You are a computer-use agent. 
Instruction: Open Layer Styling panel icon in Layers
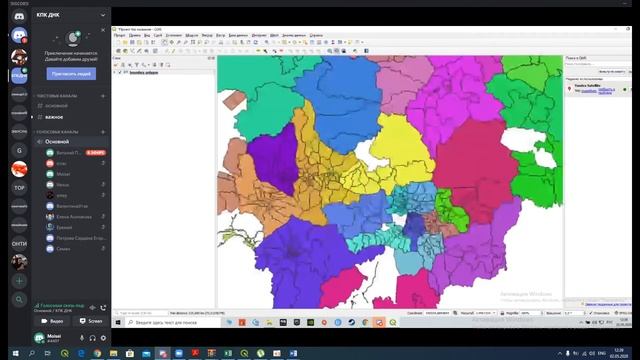(116, 65)
